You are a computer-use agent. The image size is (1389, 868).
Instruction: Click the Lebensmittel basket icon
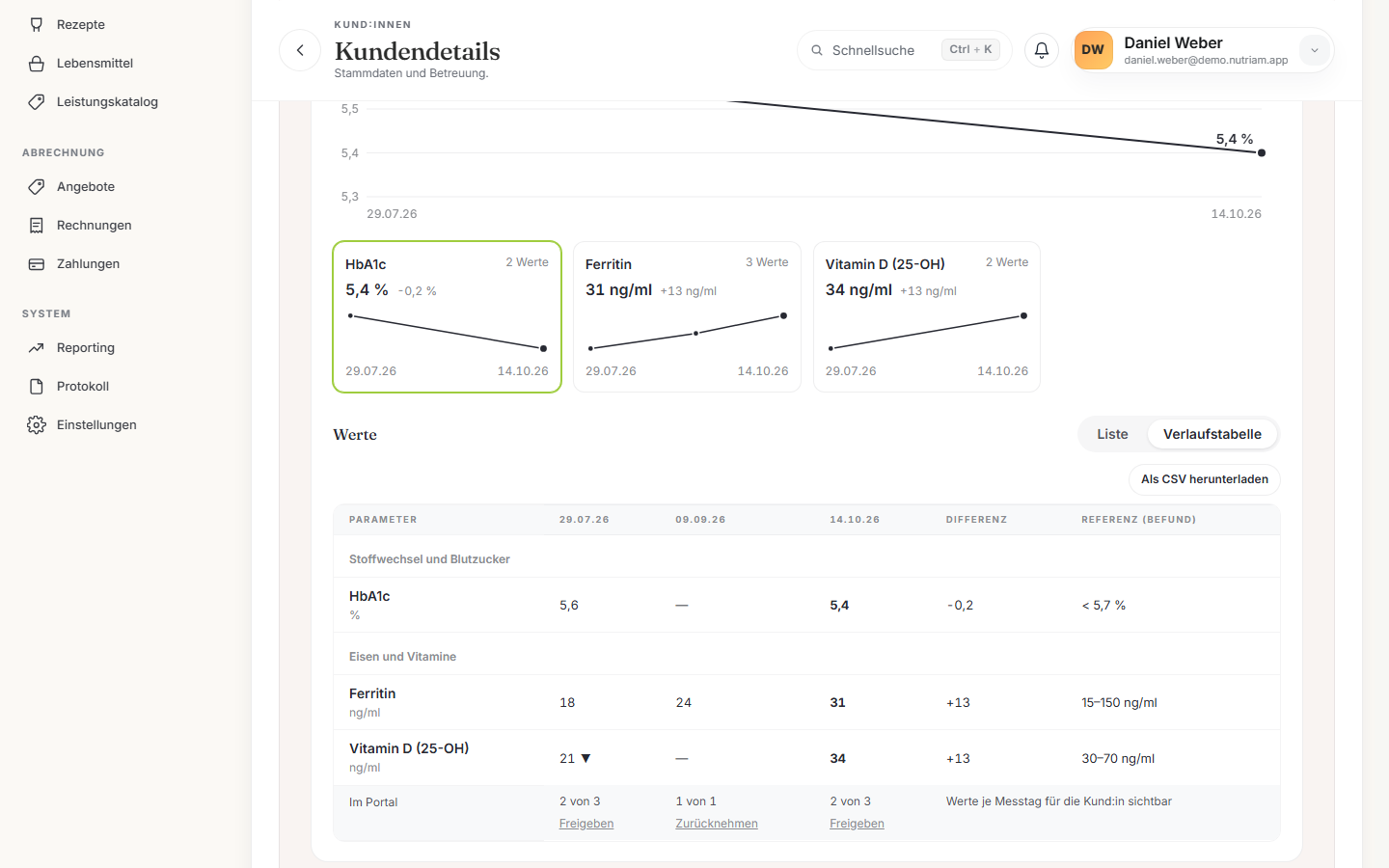tap(37, 64)
